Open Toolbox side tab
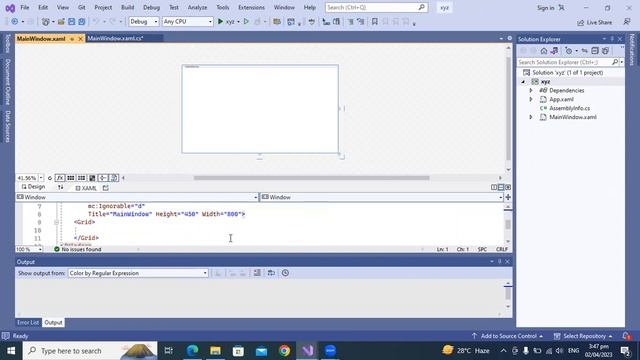The width and height of the screenshot is (640, 360). (7, 43)
